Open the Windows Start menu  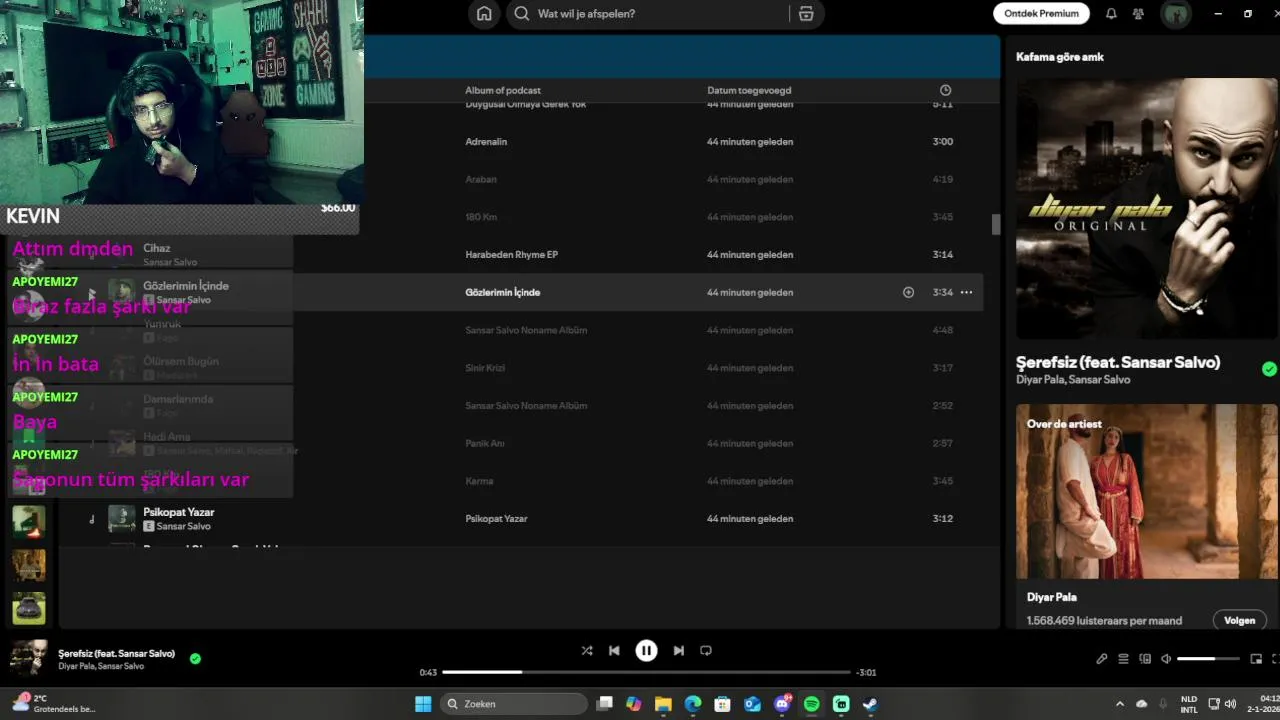(423, 704)
